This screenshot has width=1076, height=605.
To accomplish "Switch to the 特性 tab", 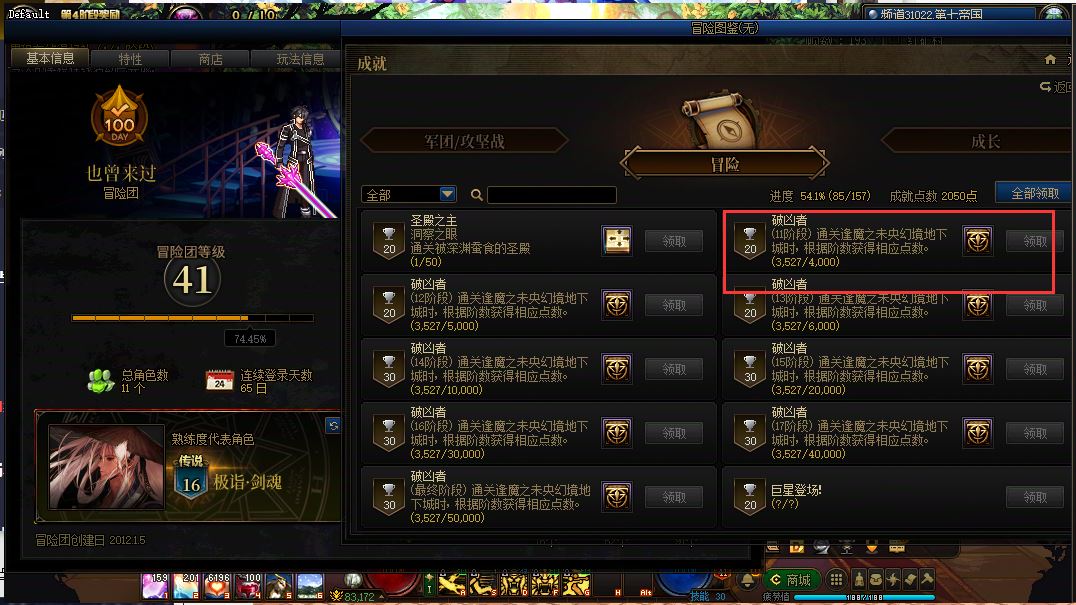I will (x=130, y=59).
